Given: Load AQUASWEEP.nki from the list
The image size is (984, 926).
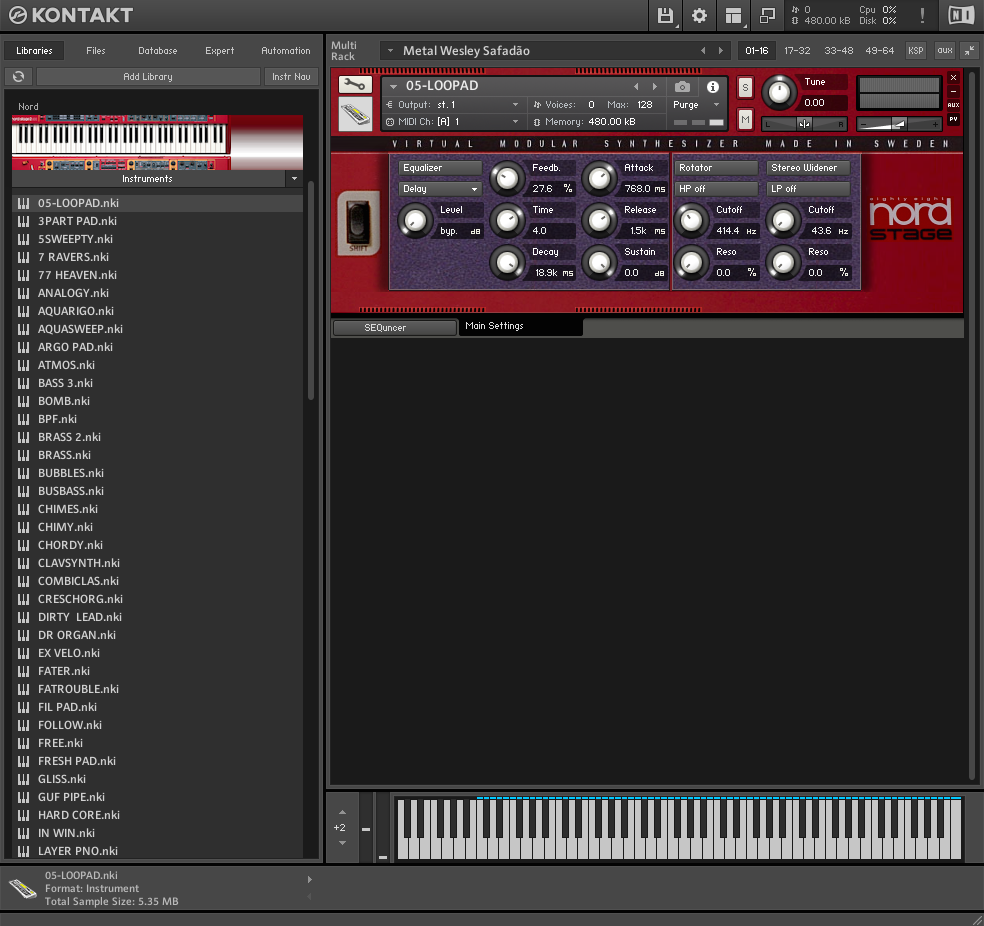Looking at the screenshot, I should (x=157, y=329).
